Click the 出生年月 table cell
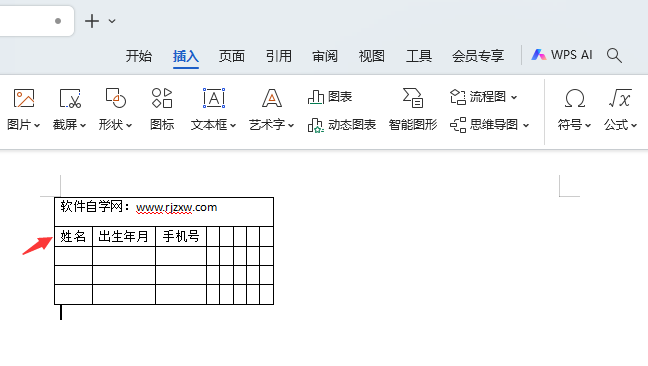Image resolution: width=648 pixels, height=366 pixels. point(124,236)
